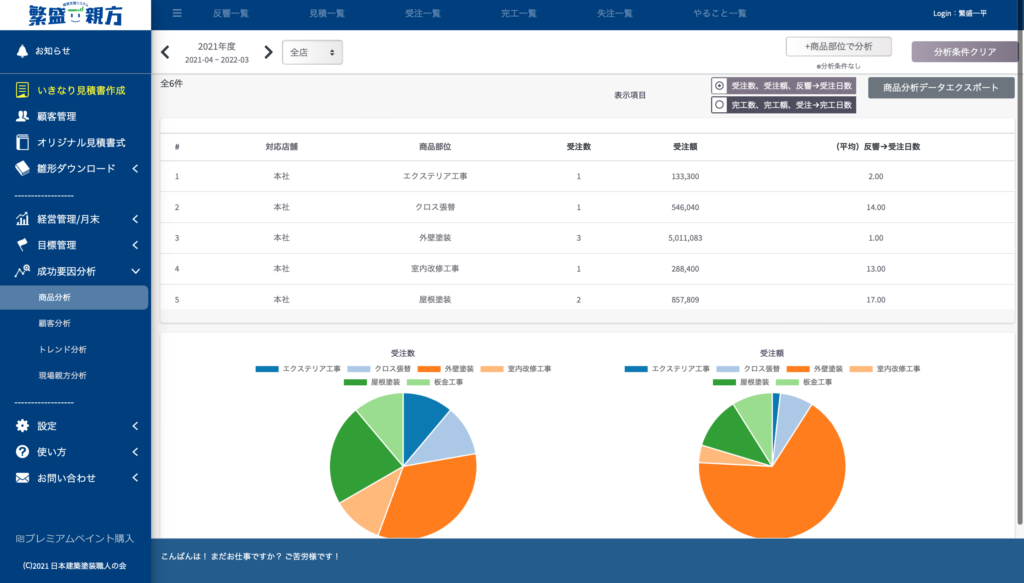Open 顧客分析 in the sidebar
Screen dimensions: 1024x583
[54, 323]
